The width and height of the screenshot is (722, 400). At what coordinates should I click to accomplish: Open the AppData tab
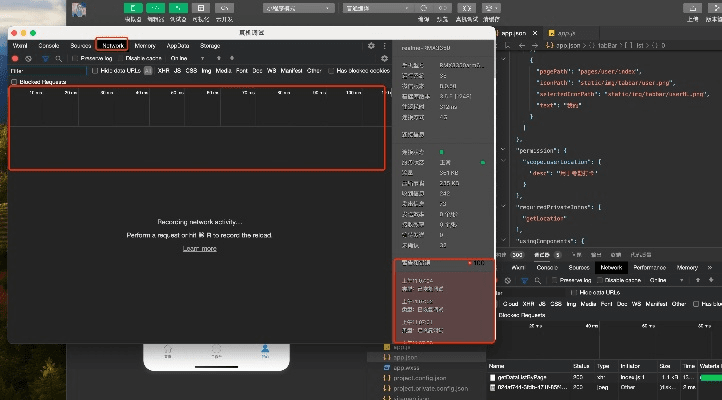(177, 45)
